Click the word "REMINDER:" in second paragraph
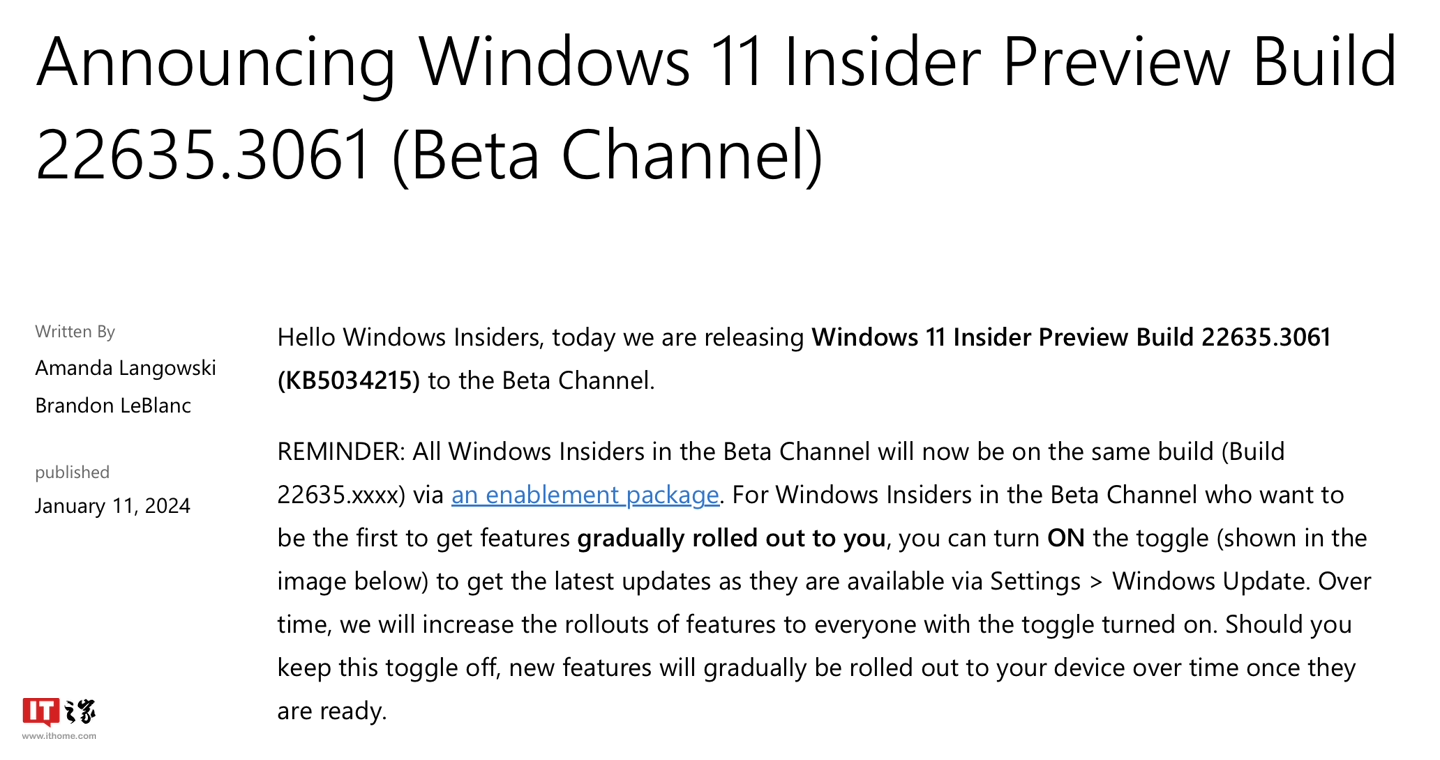Viewport: 1440px width, 760px height. [x=341, y=451]
